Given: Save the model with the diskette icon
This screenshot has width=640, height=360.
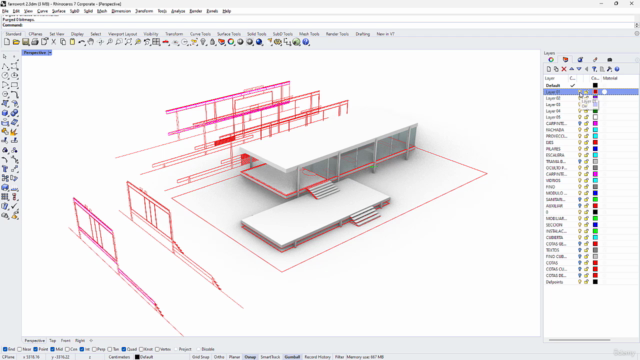Looking at the screenshot, I should [x=25, y=42].
